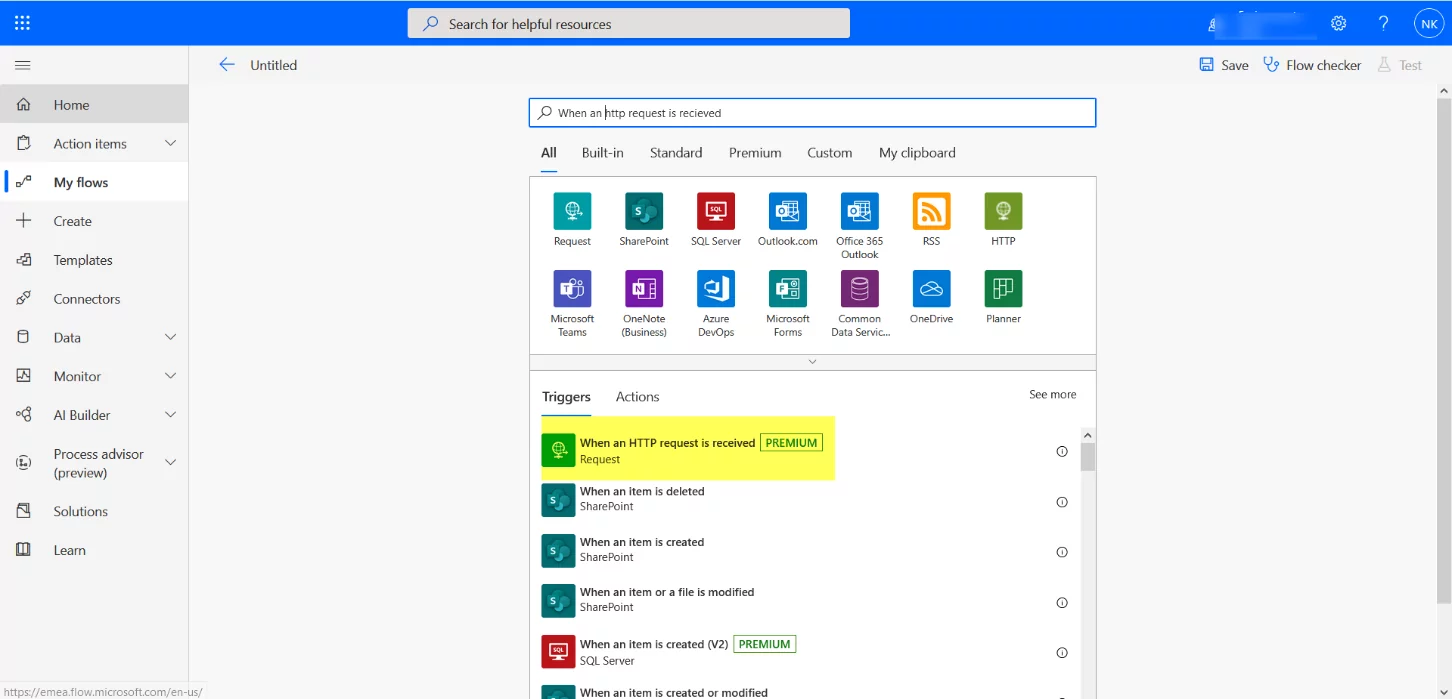The height and width of the screenshot is (699, 1452).
Task: Show info for 'When an item is deleted'
Action: (1062, 502)
